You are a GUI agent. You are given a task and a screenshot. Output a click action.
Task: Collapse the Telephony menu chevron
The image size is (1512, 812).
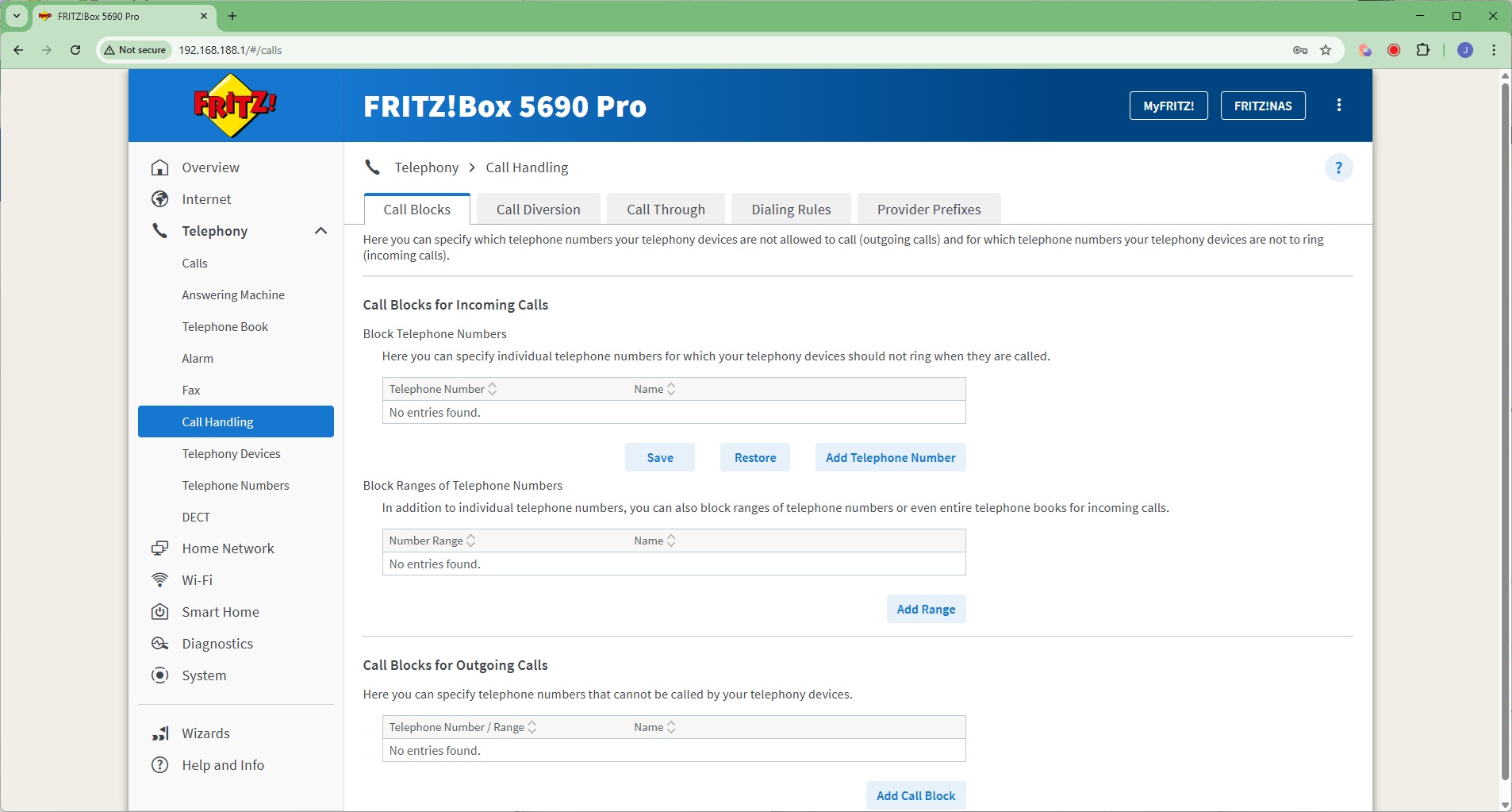point(320,231)
